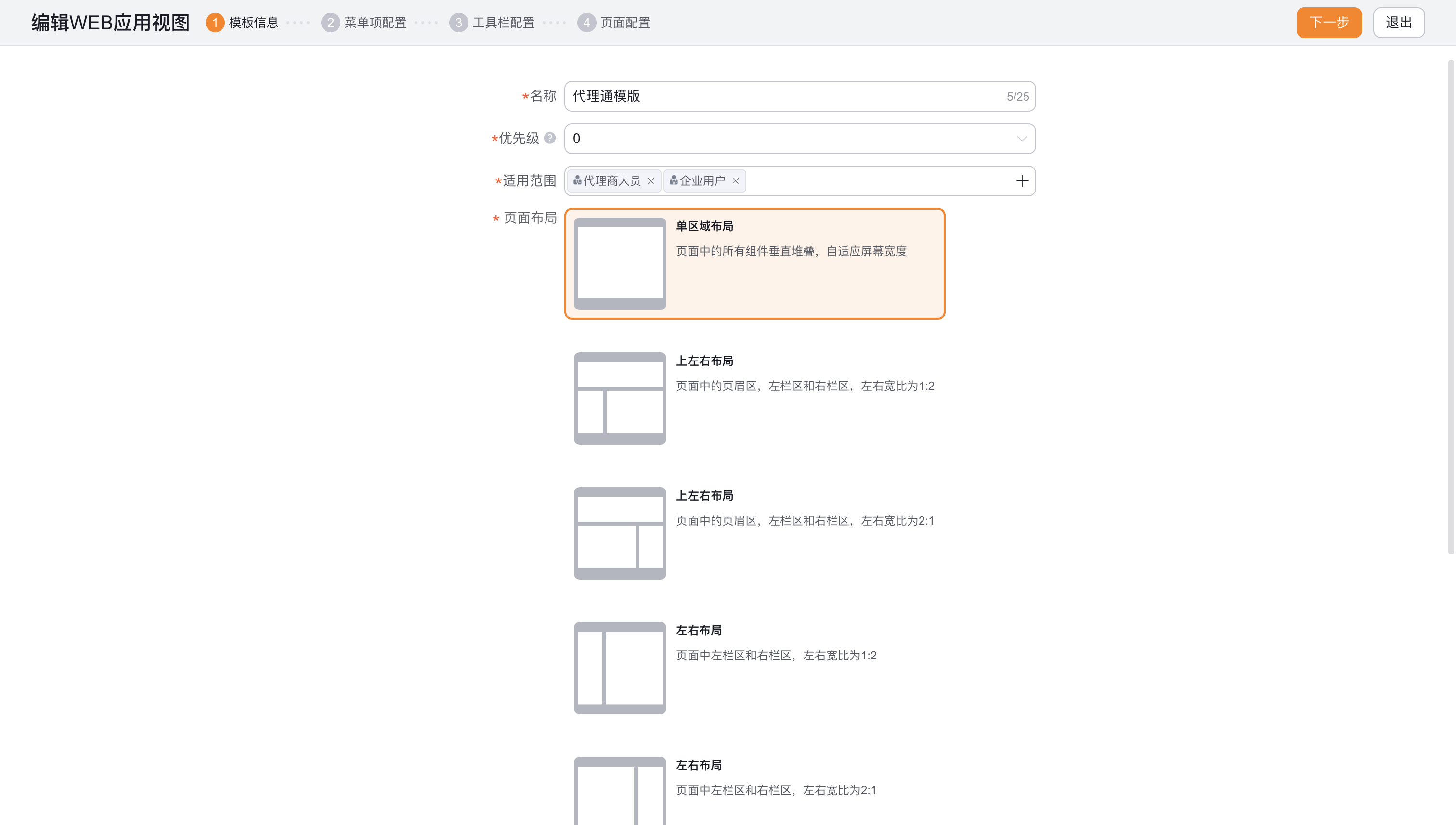Click text 页面中的页眉区，左栏区和右栏区，左右宽比为1:2

point(805,386)
